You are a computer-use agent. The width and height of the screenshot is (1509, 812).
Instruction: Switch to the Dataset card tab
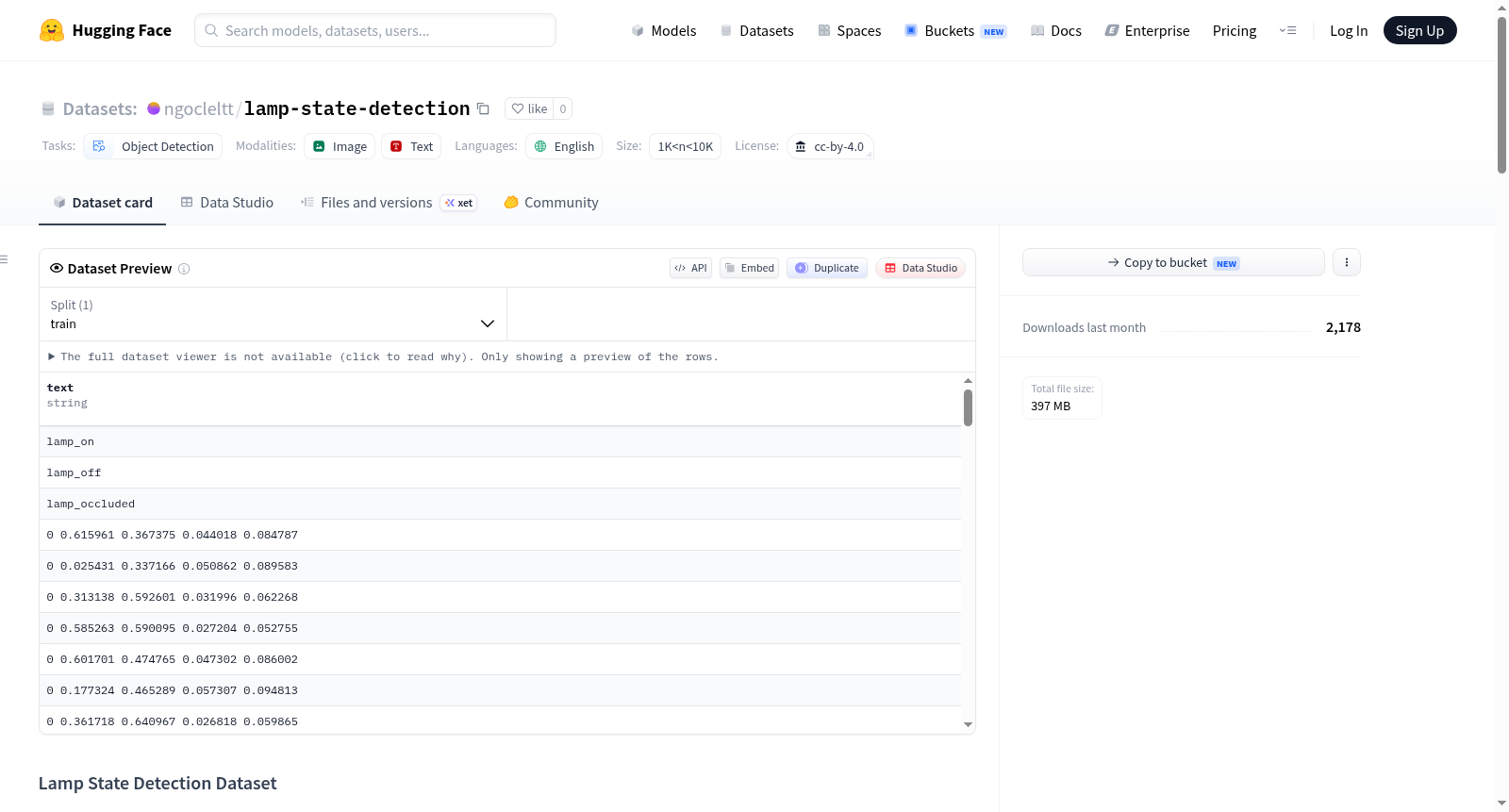(102, 203)
